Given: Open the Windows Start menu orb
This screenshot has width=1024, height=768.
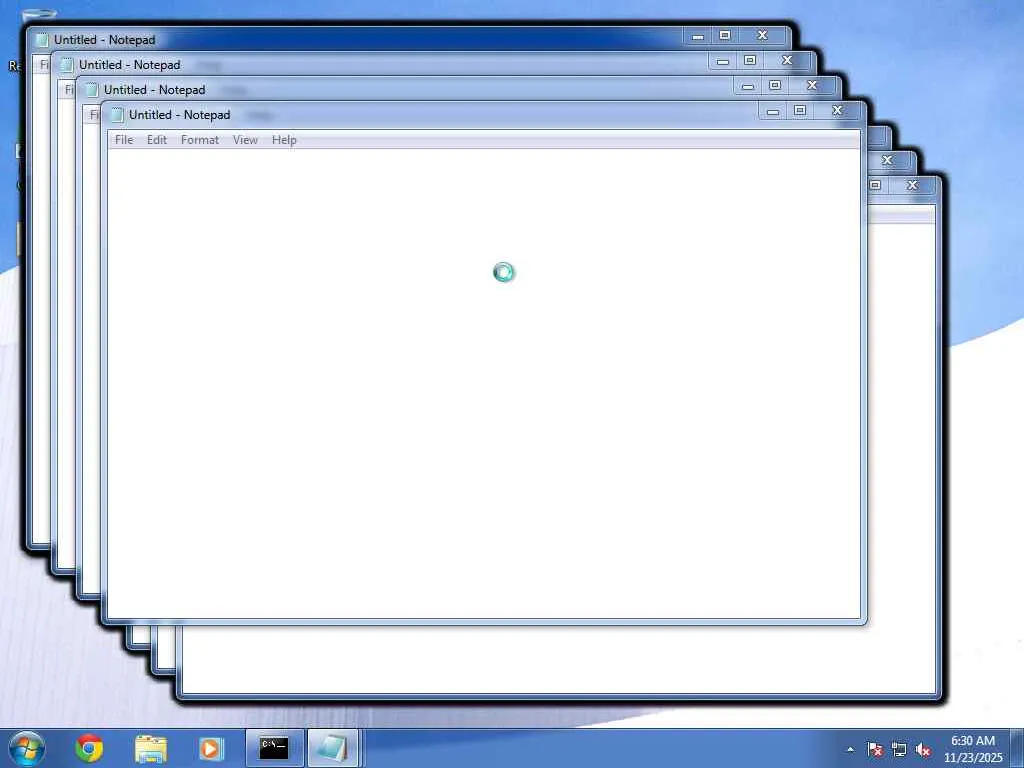Looking at the screenshot, I should 27,748.
